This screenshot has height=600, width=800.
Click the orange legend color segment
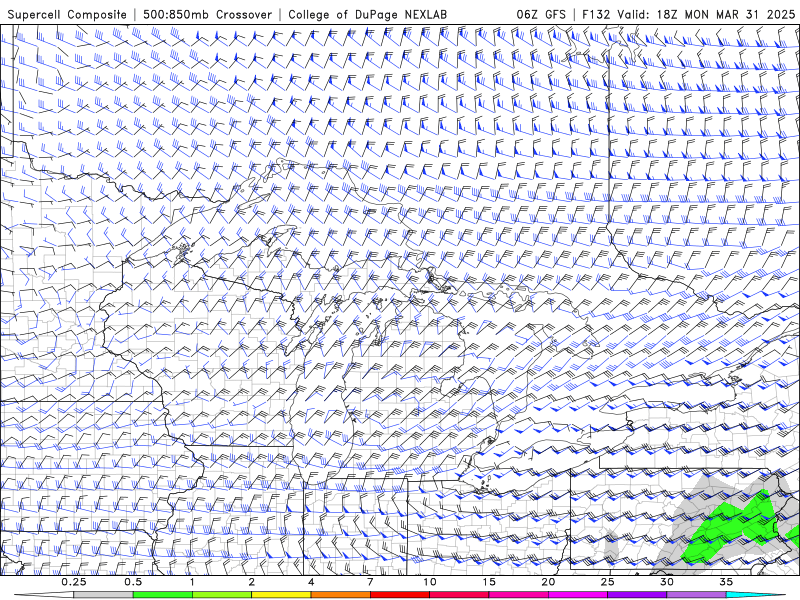tap(340, 595)
